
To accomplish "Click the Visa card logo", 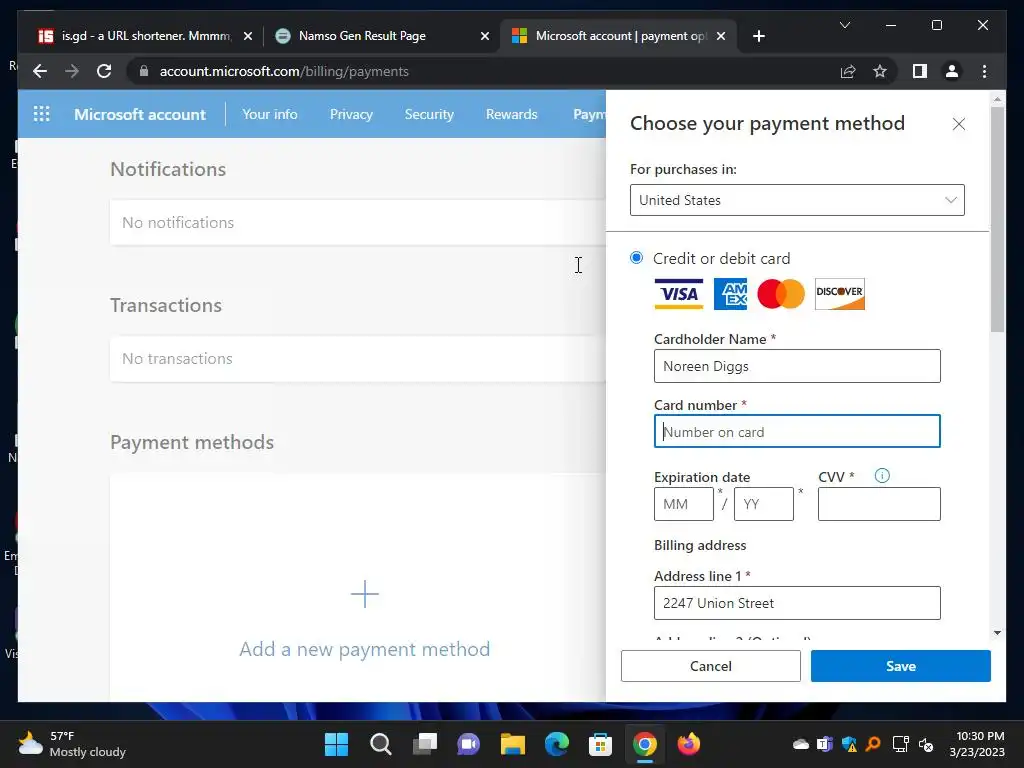I will 679,294.
